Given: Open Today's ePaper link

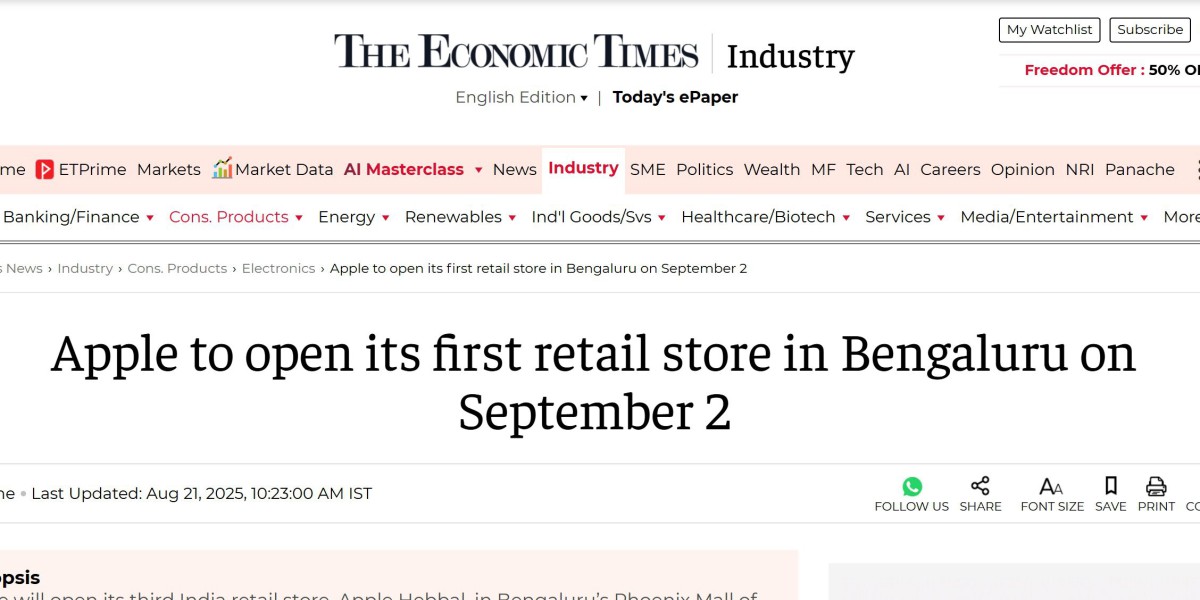Looking at the screenshot, I should pyautogui.click(x=675, y=97).
